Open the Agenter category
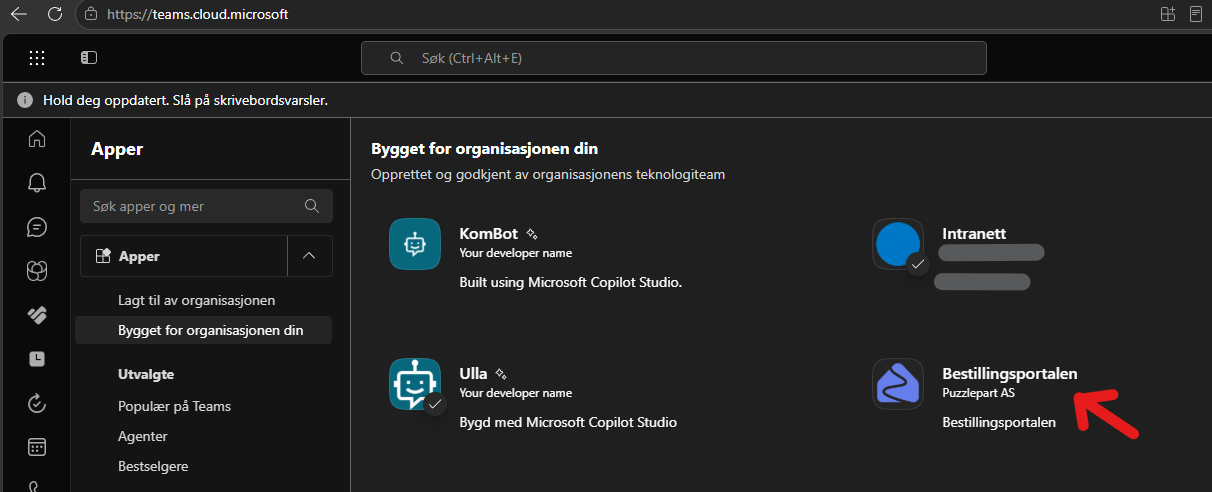The height and width of the screenshot is (492, 1212). tap(143, 436)
